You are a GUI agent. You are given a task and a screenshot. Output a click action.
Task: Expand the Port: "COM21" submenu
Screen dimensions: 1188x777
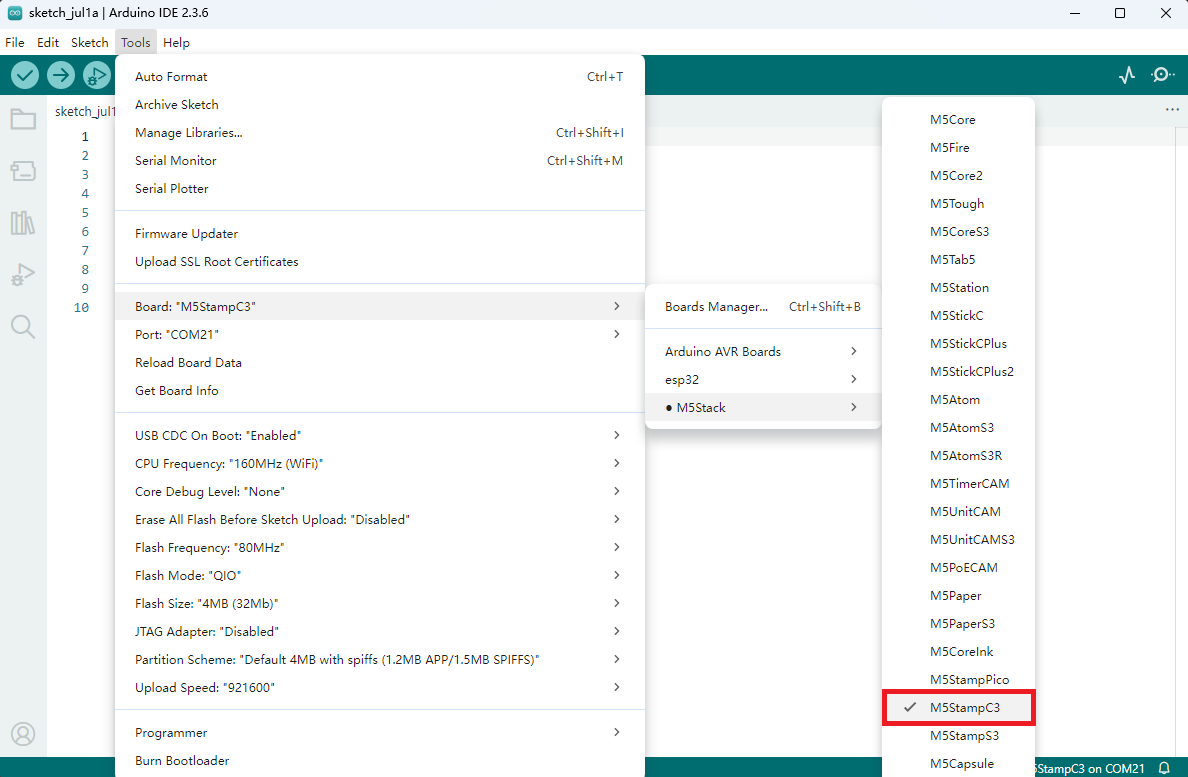380,334
